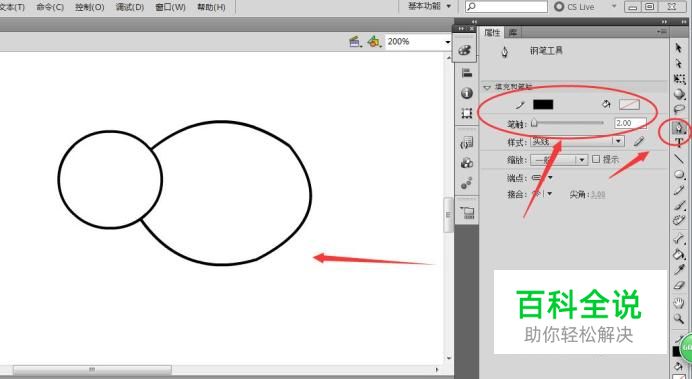Screen dimensions: 692x379
Task: Switch to the Properties (属性) tab
Action: coord(492,32)
